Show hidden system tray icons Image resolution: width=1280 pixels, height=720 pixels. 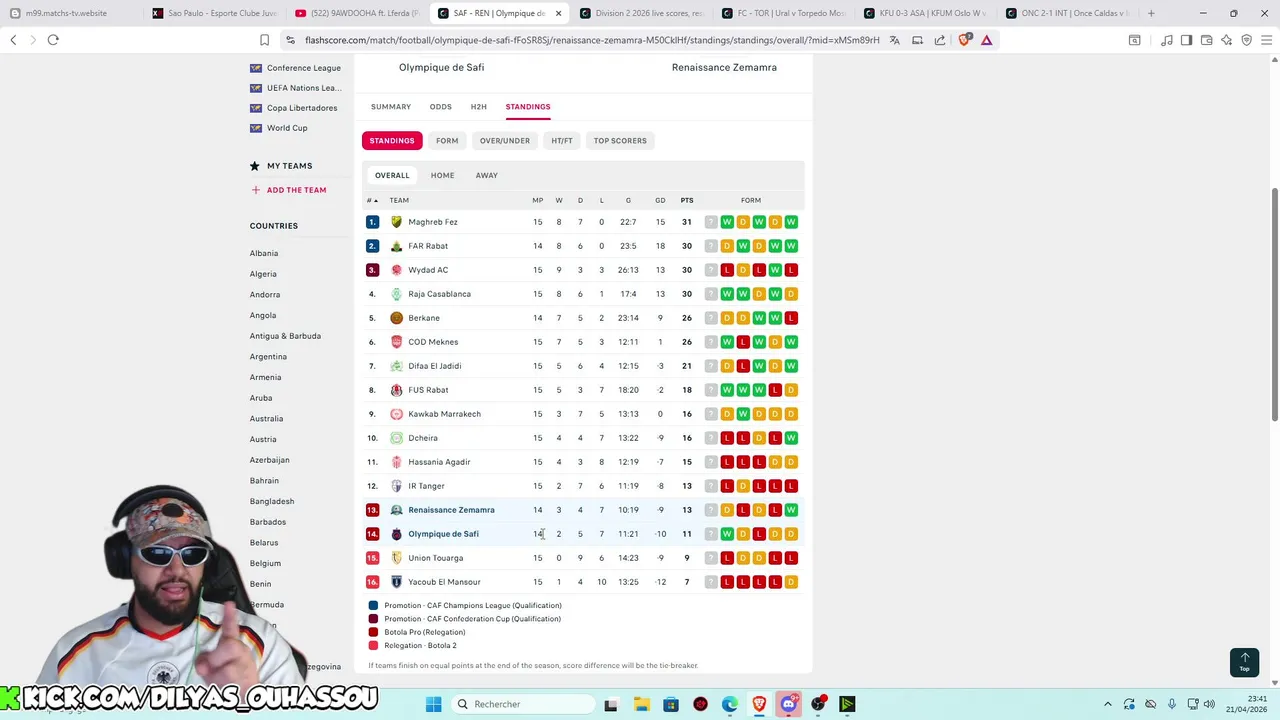coord(1107,704)
